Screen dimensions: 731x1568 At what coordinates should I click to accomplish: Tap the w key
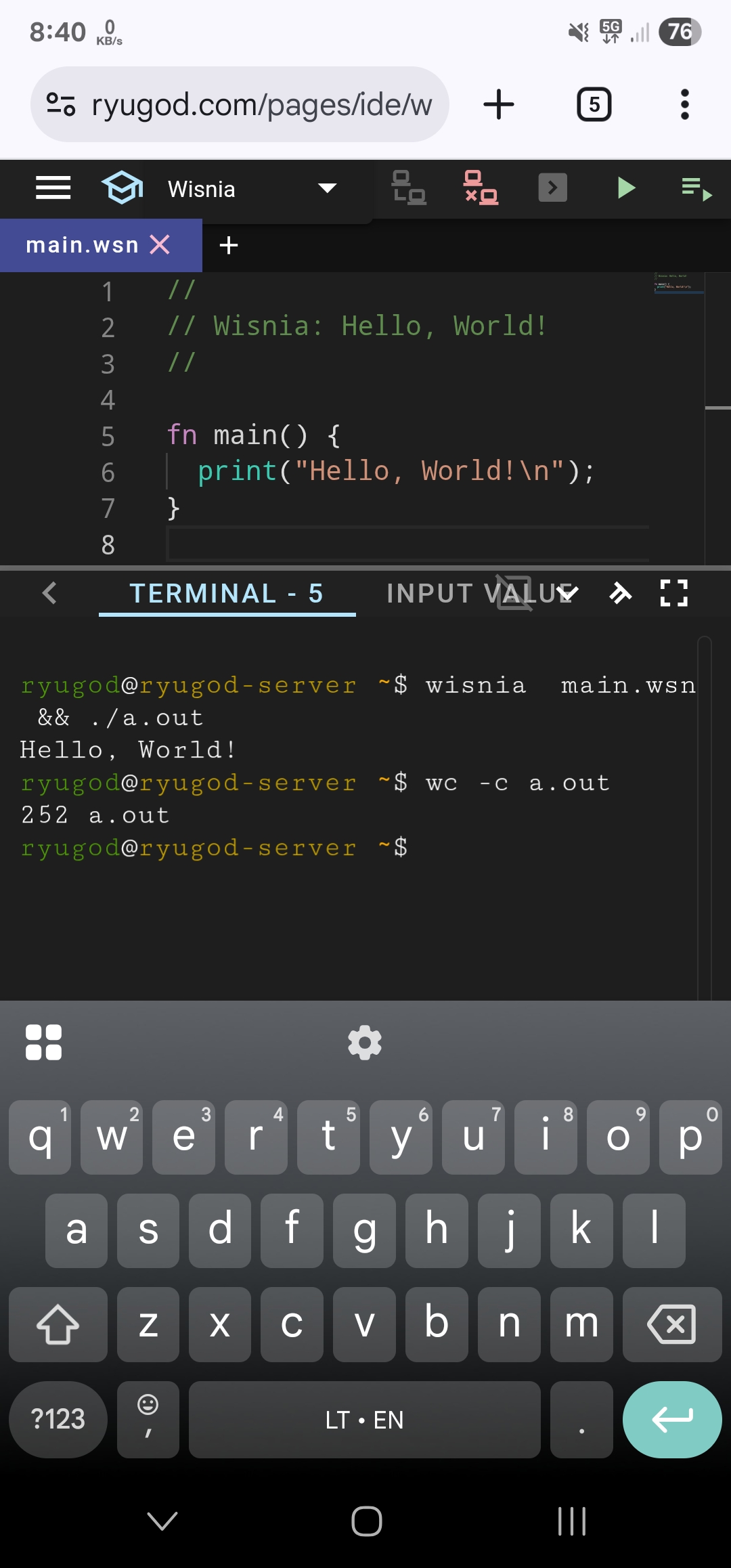[112, 1137]
